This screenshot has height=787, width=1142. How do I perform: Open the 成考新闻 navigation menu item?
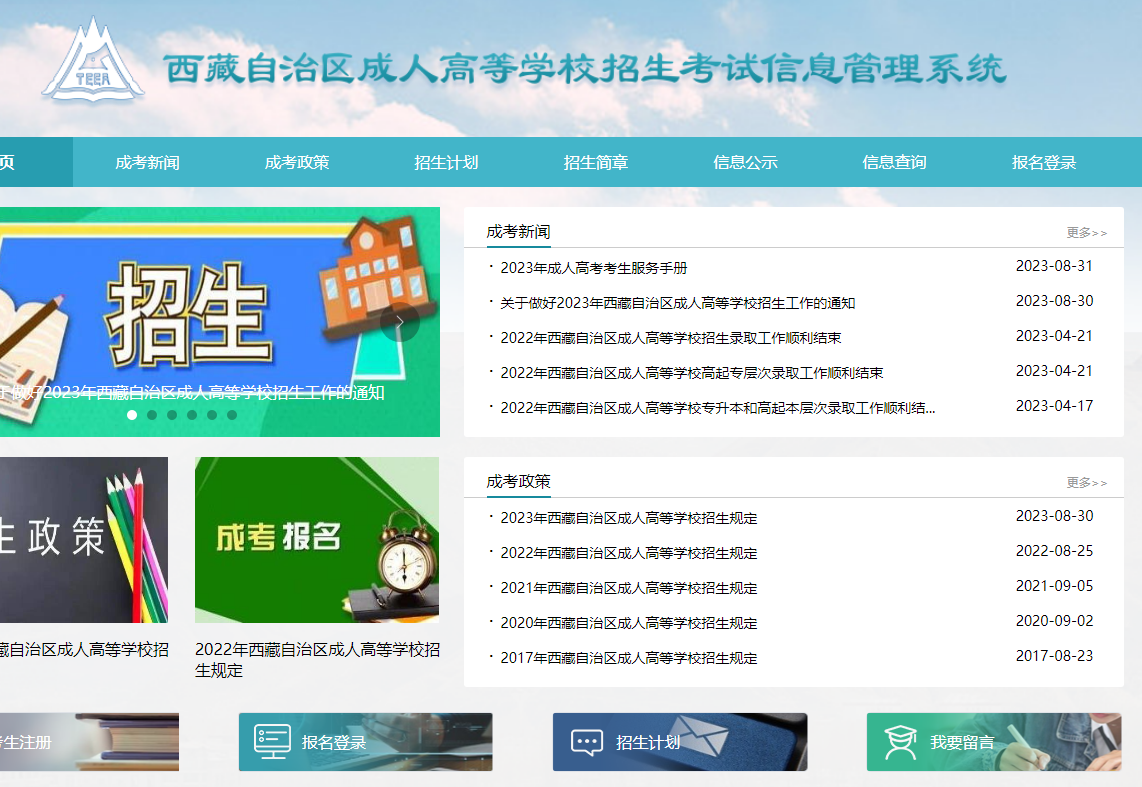click(x=147, y=162)
